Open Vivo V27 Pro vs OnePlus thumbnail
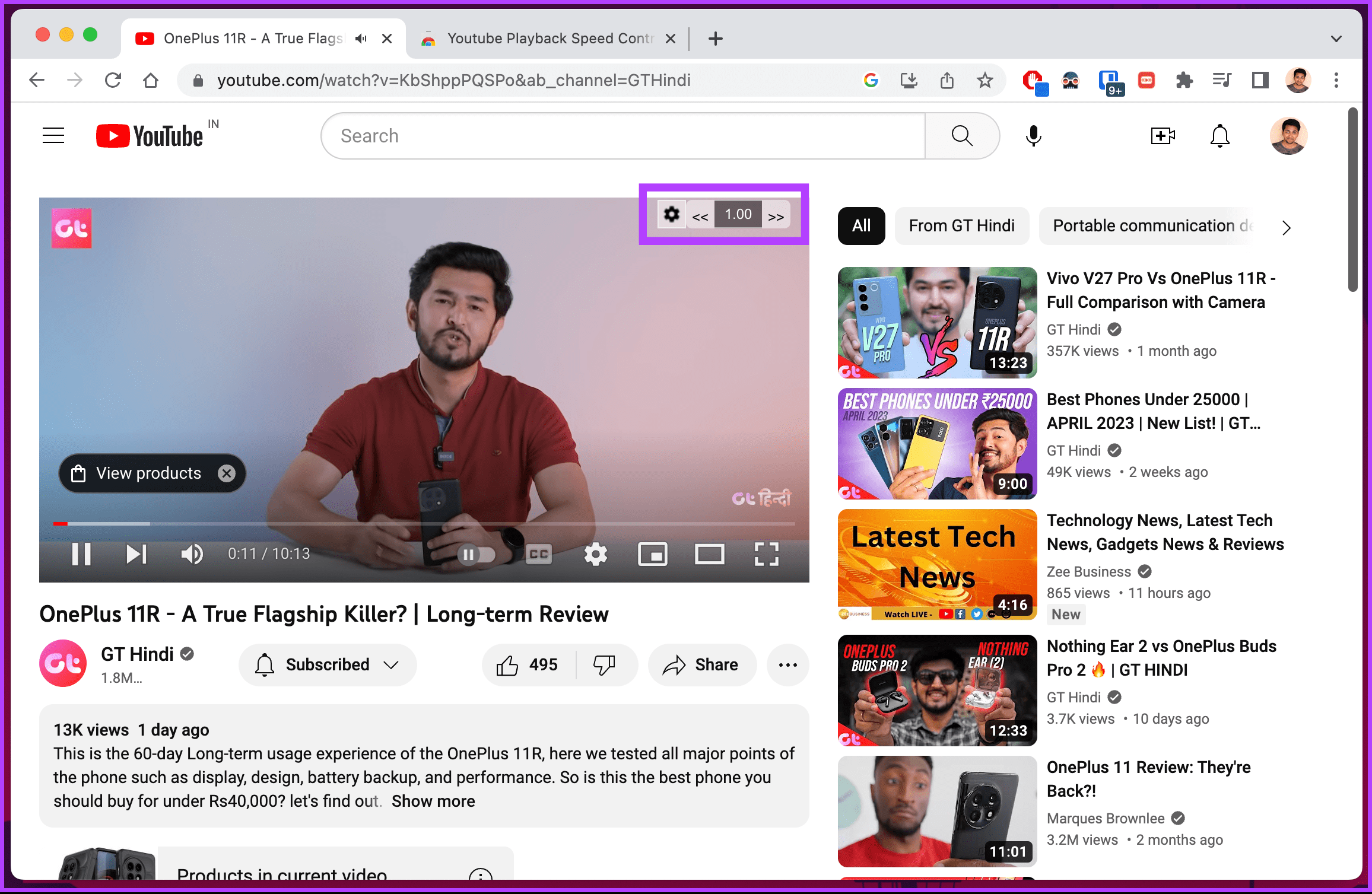 tap(937, 322)
